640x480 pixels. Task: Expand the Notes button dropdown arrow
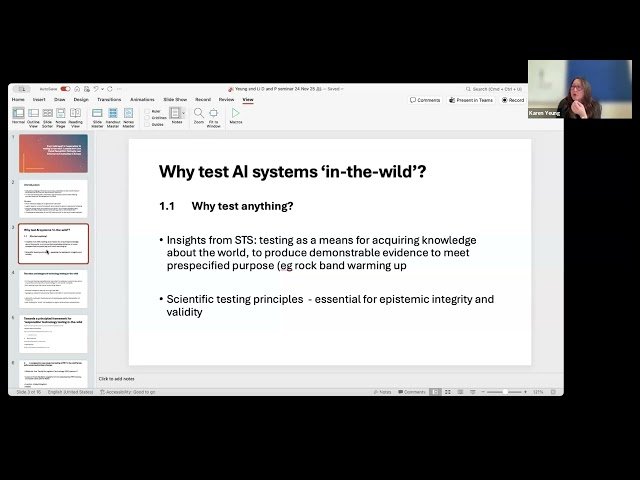coord(184,113)
